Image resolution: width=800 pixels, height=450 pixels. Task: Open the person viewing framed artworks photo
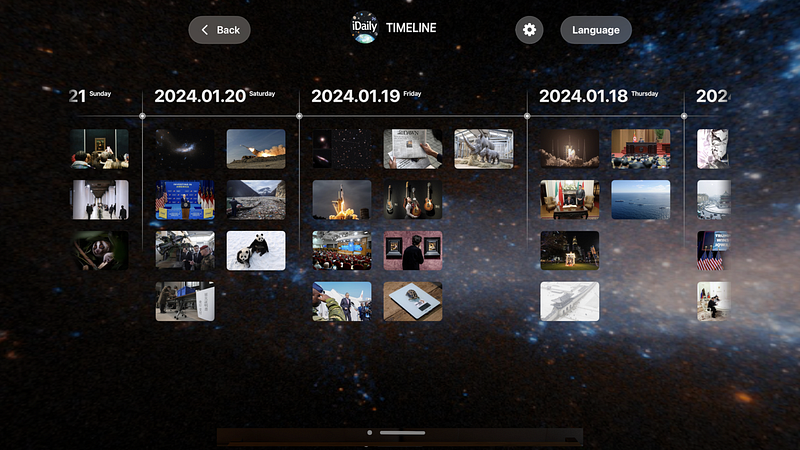413,251
